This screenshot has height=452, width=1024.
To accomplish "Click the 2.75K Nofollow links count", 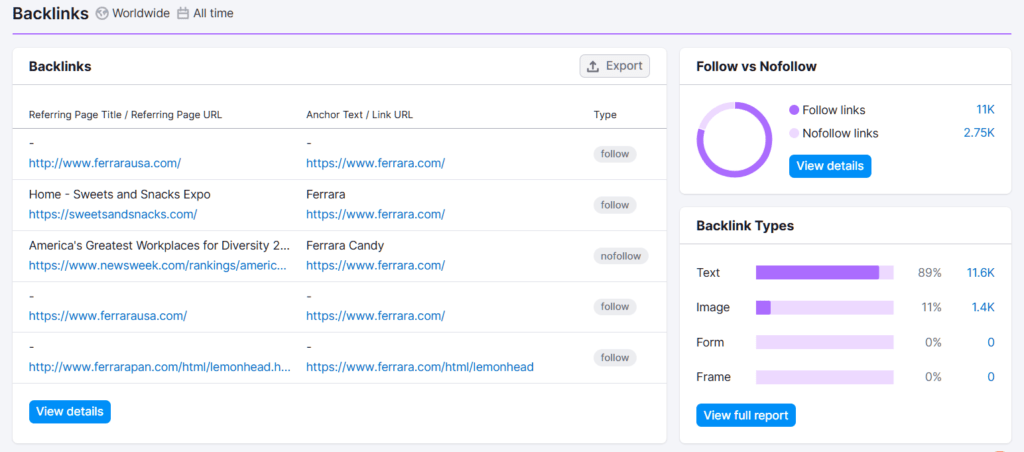I will pos(980,133).
